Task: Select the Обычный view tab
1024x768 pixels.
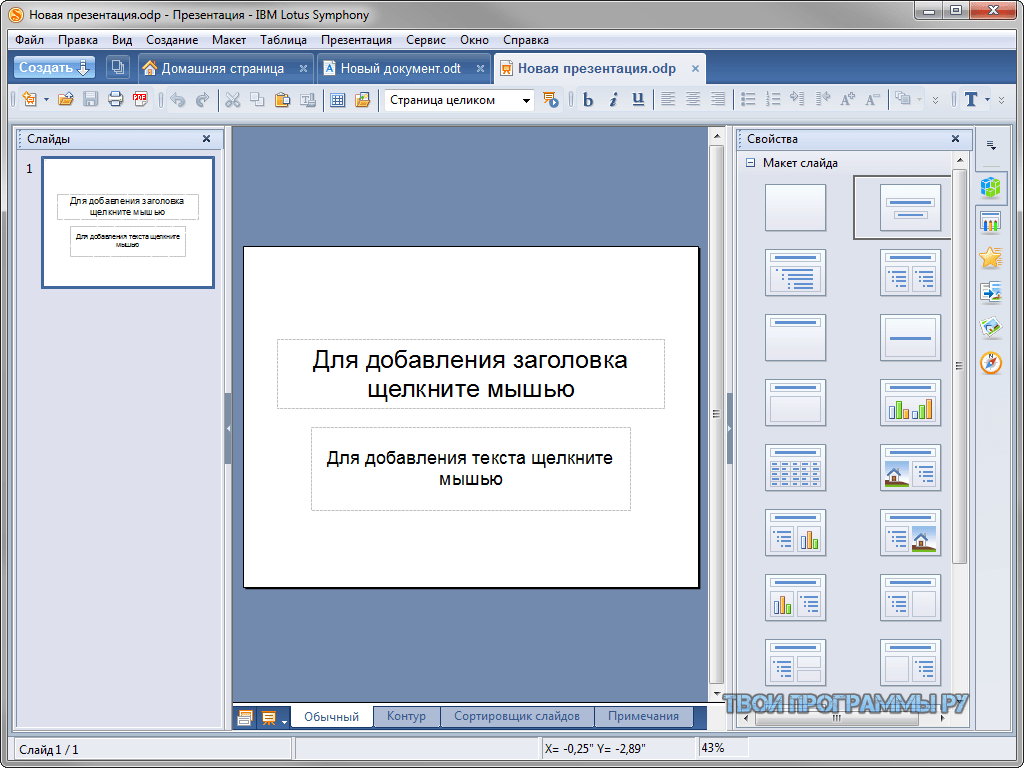Action: point(332,716)
